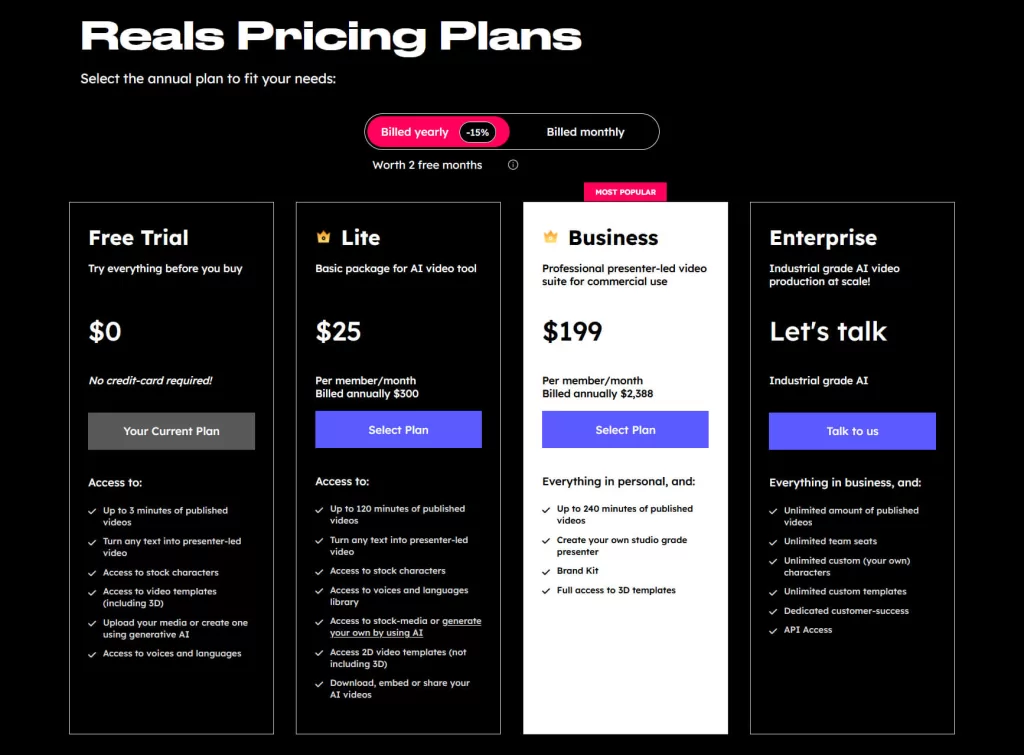Select Plan for the Lite tier

[398, 430]
